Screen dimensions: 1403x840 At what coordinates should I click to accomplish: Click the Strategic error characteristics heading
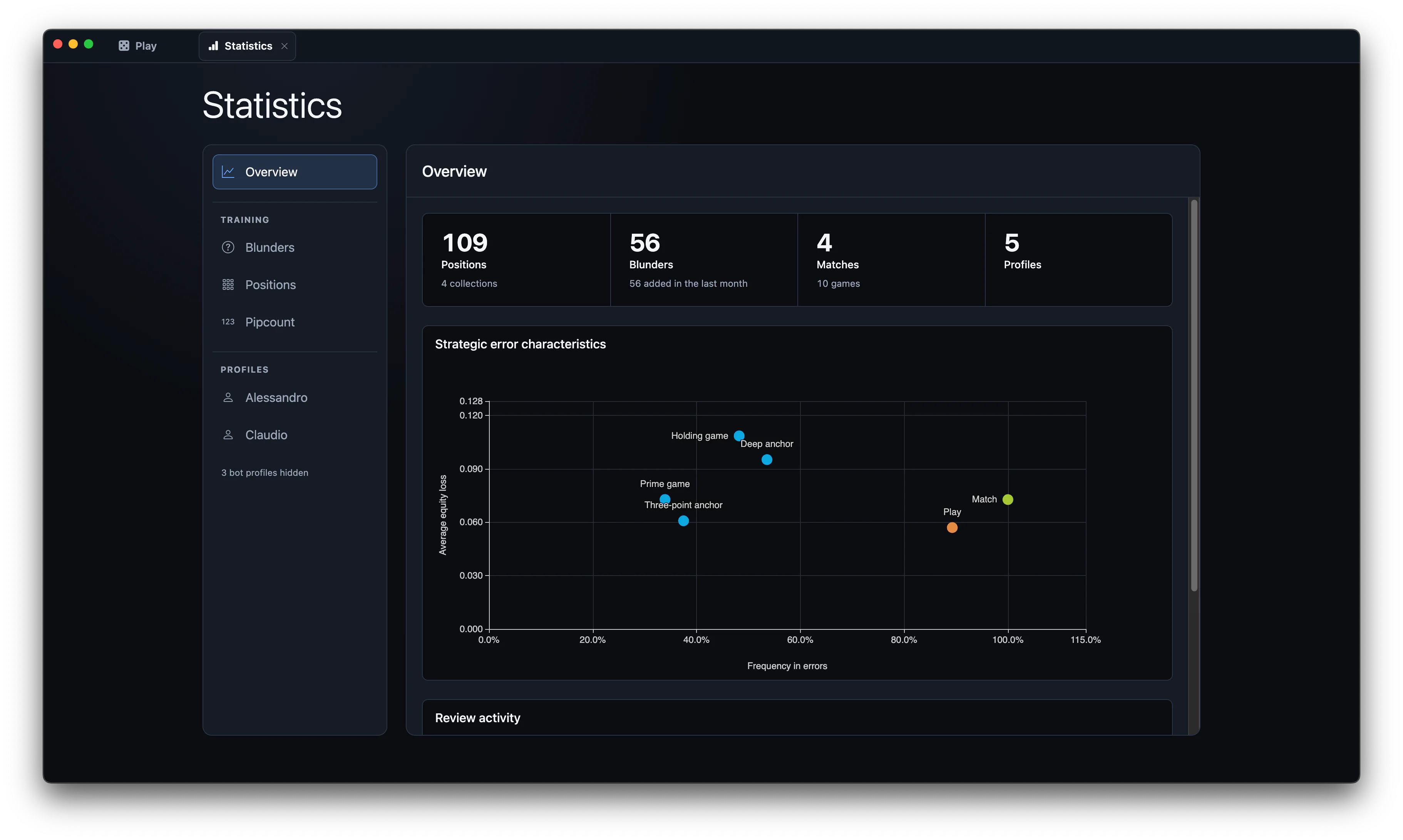pos(520,344)
